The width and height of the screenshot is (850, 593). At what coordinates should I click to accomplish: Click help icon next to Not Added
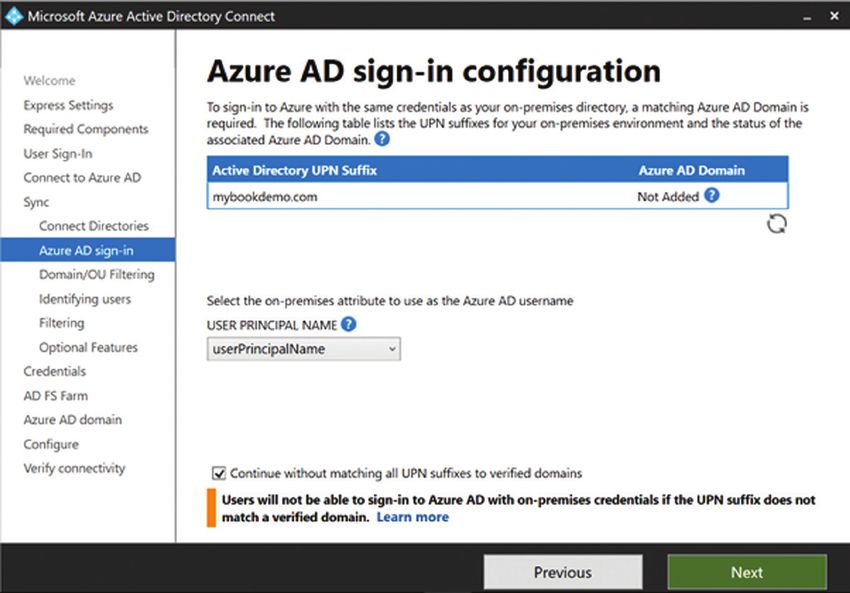click(x=712, y=195)
